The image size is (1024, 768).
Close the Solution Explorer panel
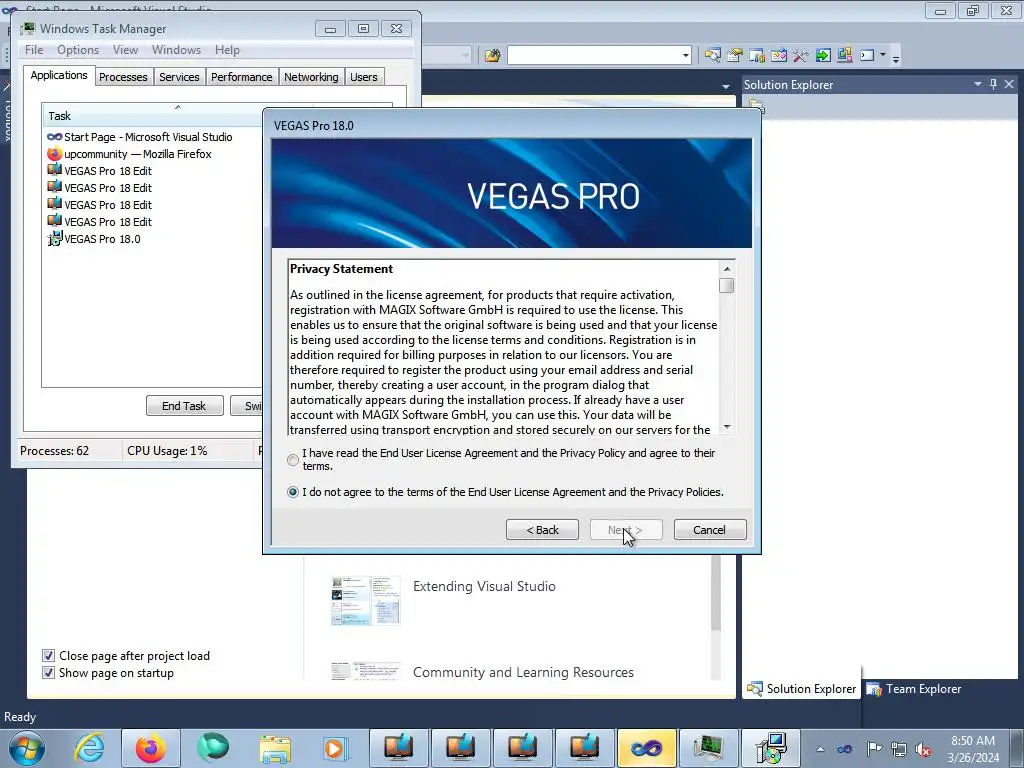click(x=1009, y=84)
